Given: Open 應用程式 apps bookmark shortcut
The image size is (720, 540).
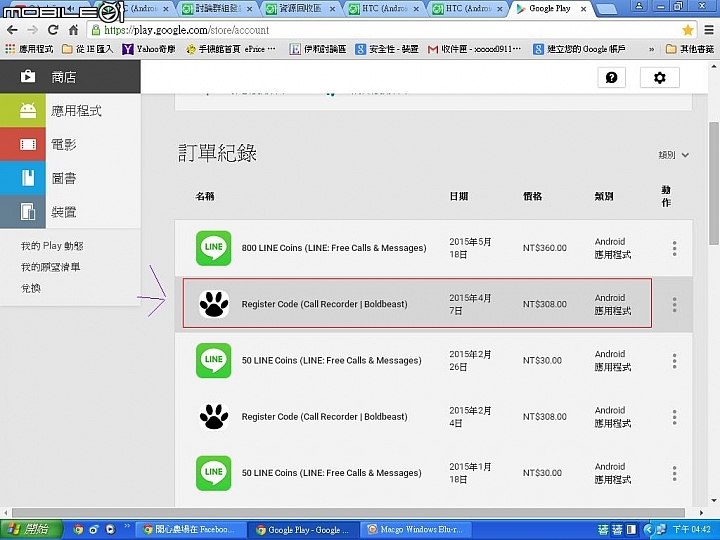Looking at the screenshot, I should pyautogui.click(x=30, y=49).
